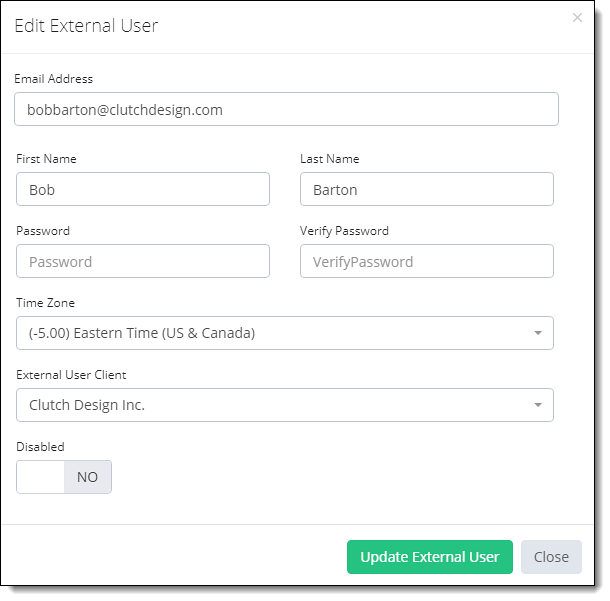Toggle the Disabled switch
Image resolution: width=610 pixels, height=601 pixels.
point(64,477)
